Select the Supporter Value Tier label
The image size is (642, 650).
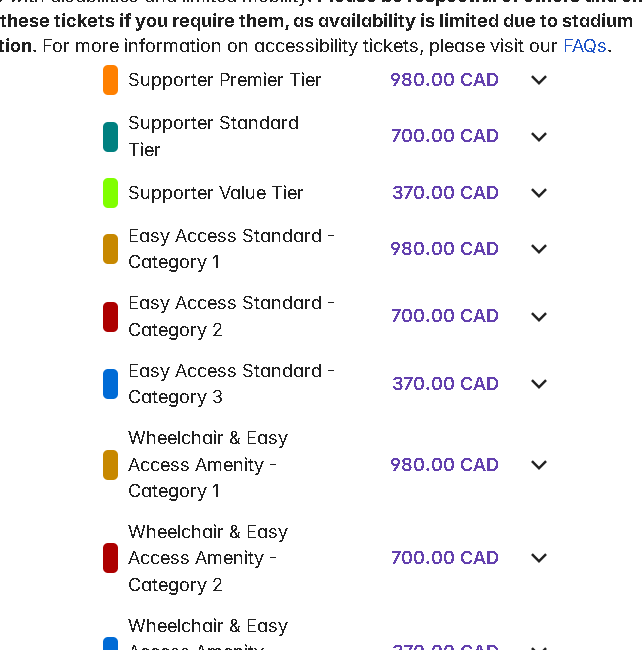216,193
